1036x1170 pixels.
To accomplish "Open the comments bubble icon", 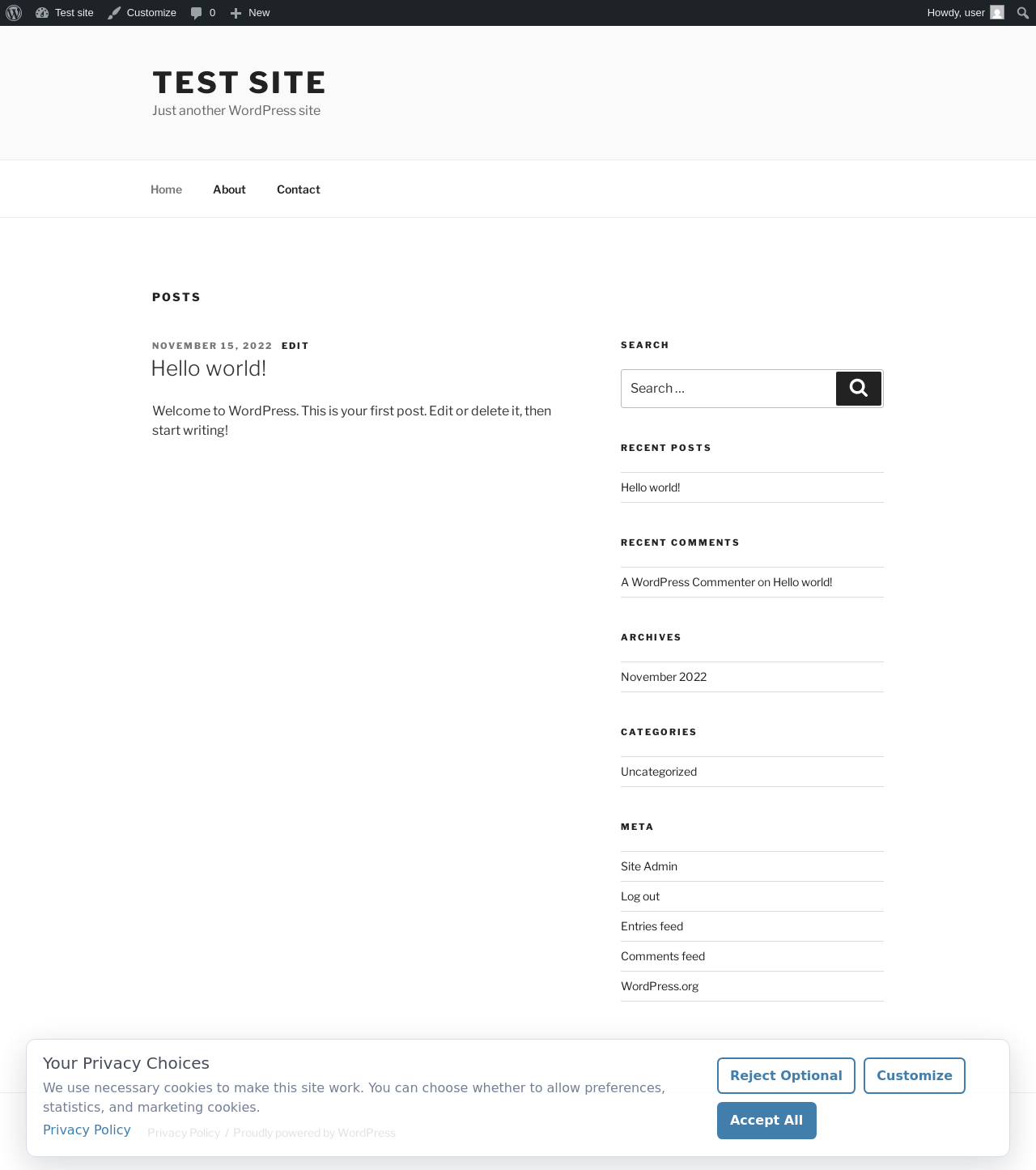I will (x=196, y=13).
